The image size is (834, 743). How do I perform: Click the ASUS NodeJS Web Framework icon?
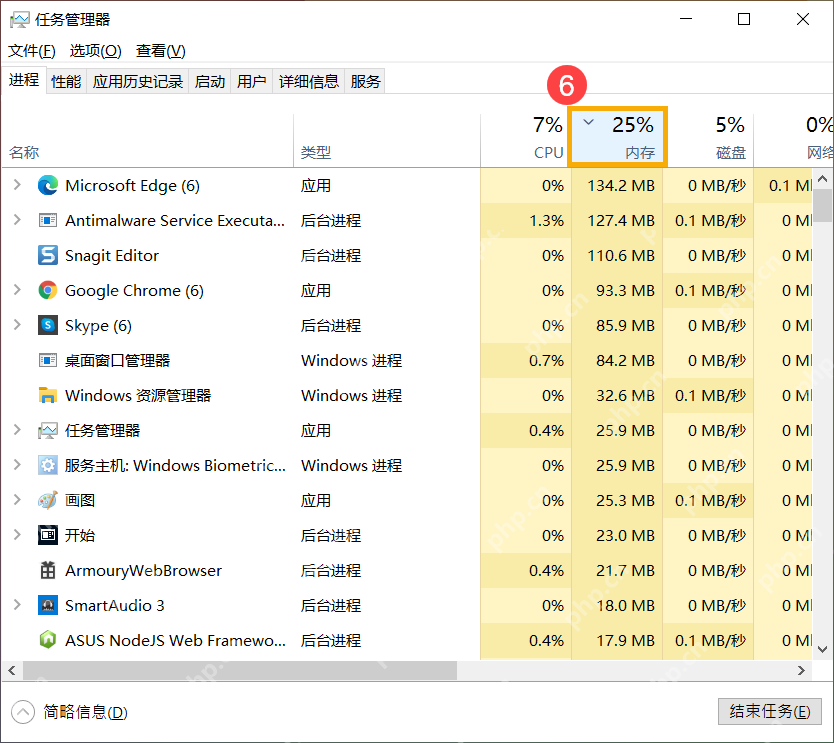point(48,640)
